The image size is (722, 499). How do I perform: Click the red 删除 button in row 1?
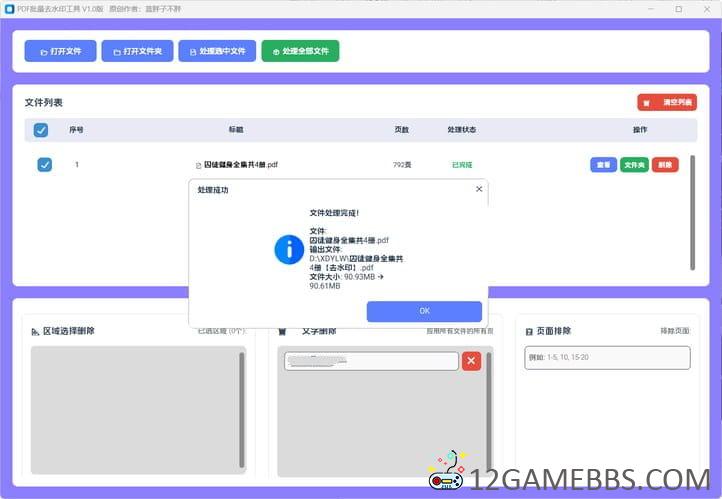coord(665,165)
